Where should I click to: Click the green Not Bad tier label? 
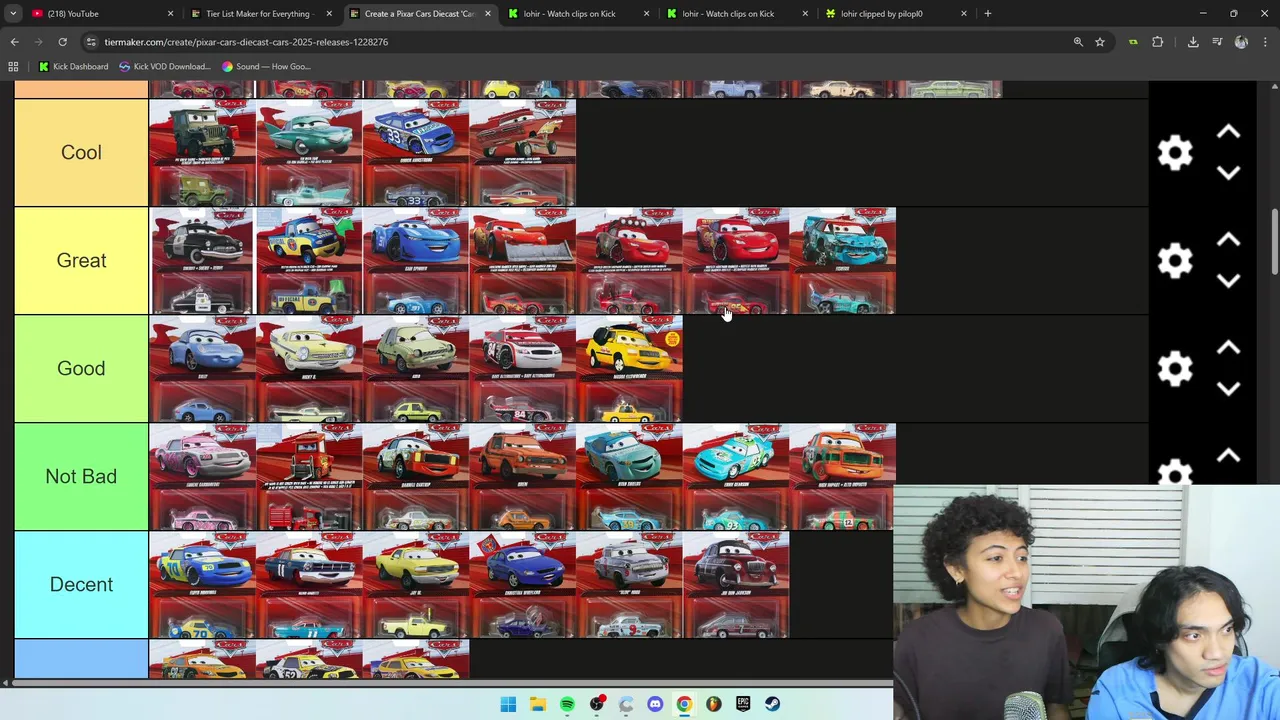pyautogui.click(x=81, y=477)
